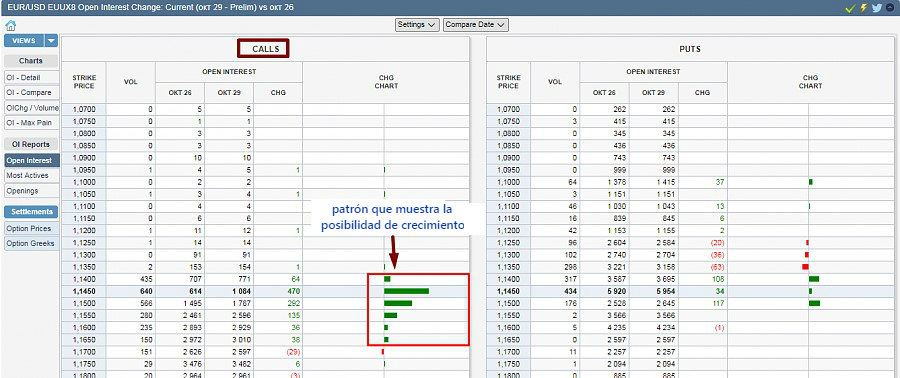Select the 1,1350 strike in Puts table
The height and width of the screenshot is (378, 900).
509,267
